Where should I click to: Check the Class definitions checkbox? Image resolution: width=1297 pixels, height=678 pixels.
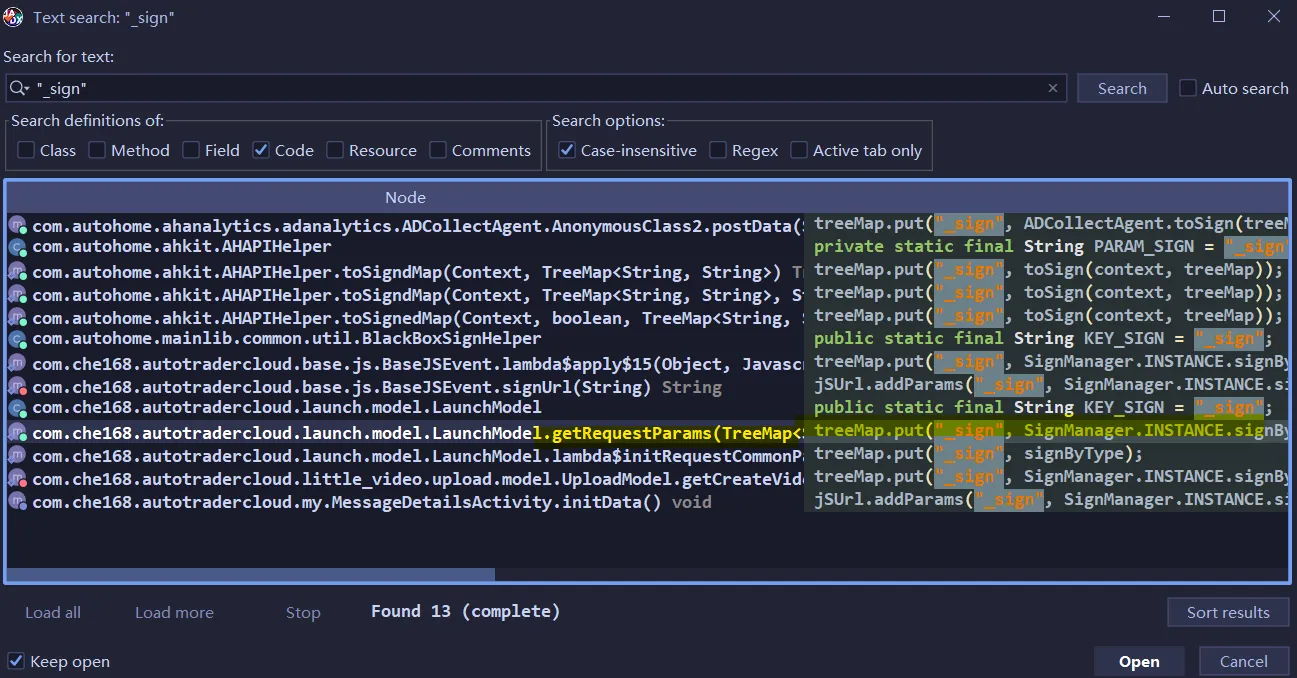pyautogui.click(x=26, y=150)
